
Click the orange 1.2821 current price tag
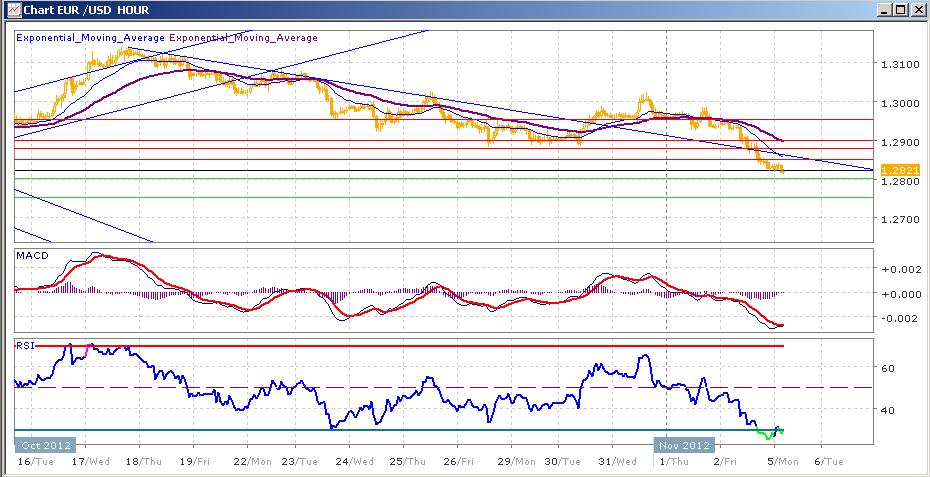[899, 171]
